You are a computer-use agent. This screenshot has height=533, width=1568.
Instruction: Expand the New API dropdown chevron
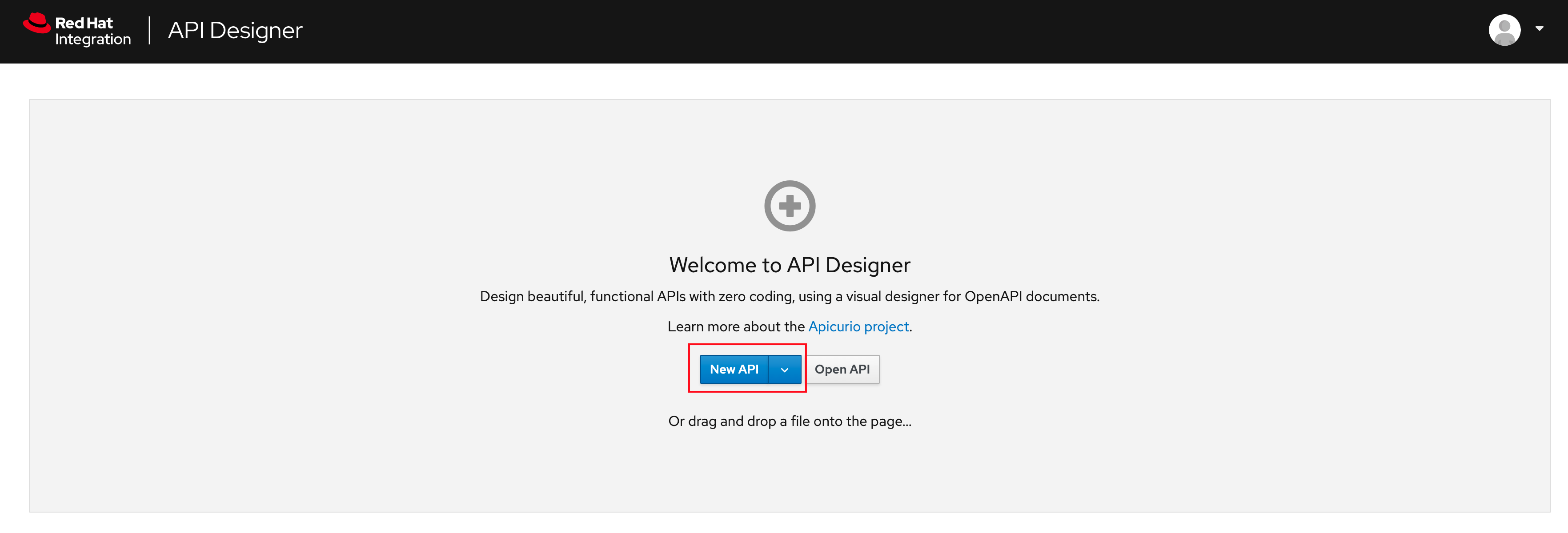(x=785, y=370)
